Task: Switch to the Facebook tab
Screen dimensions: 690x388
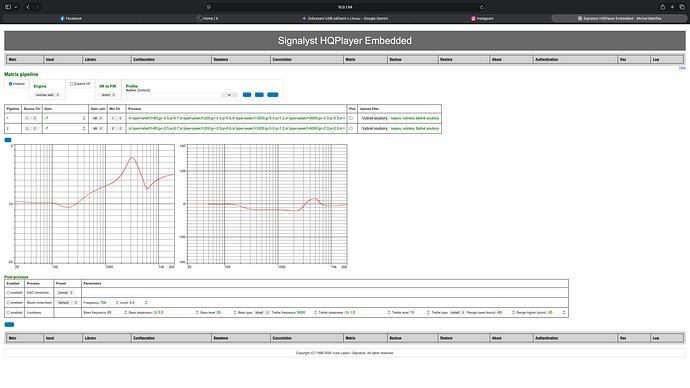Action: (x=71, y=18)
